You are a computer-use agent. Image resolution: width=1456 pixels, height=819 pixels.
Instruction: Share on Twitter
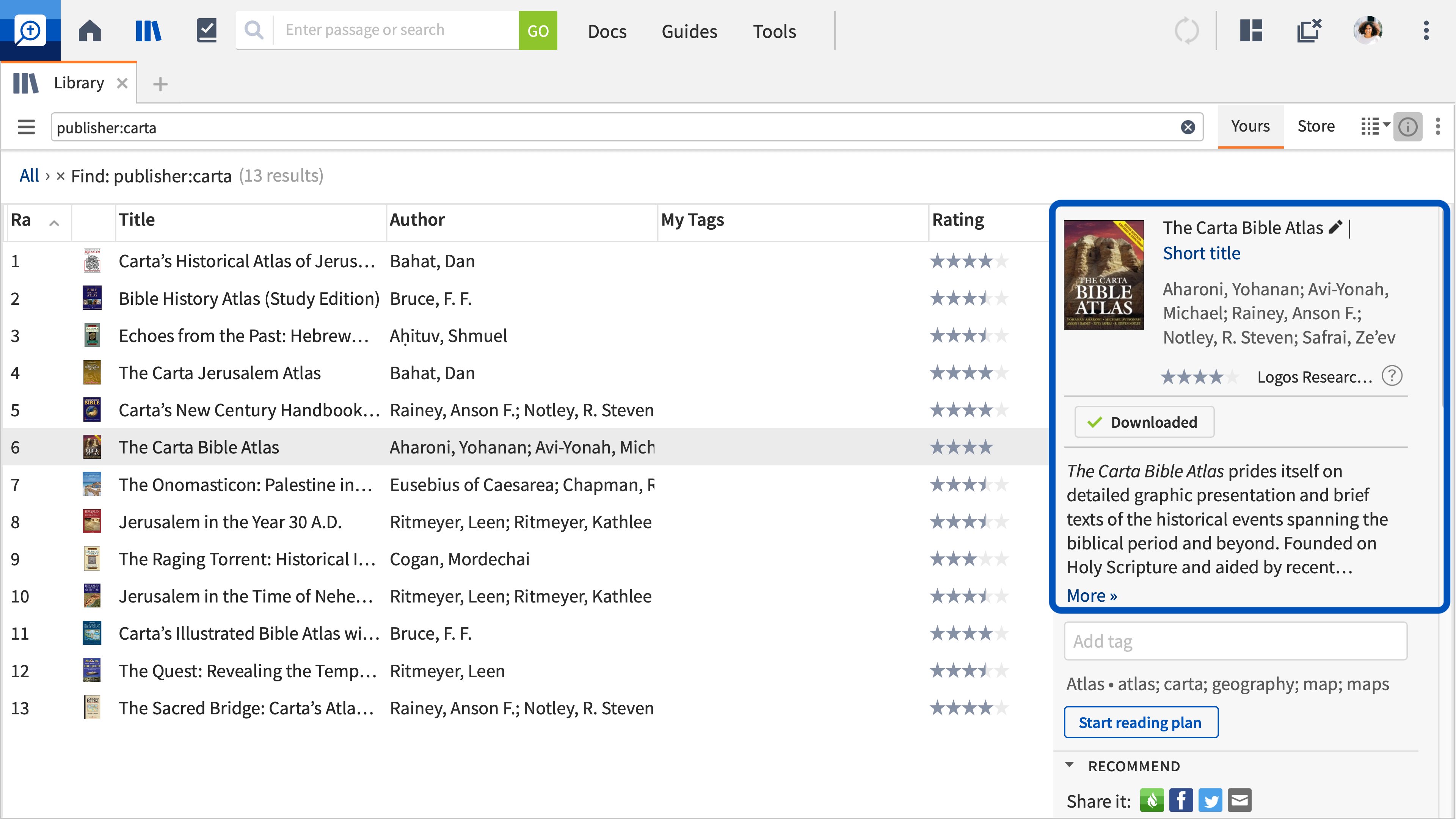point(1210,800)
